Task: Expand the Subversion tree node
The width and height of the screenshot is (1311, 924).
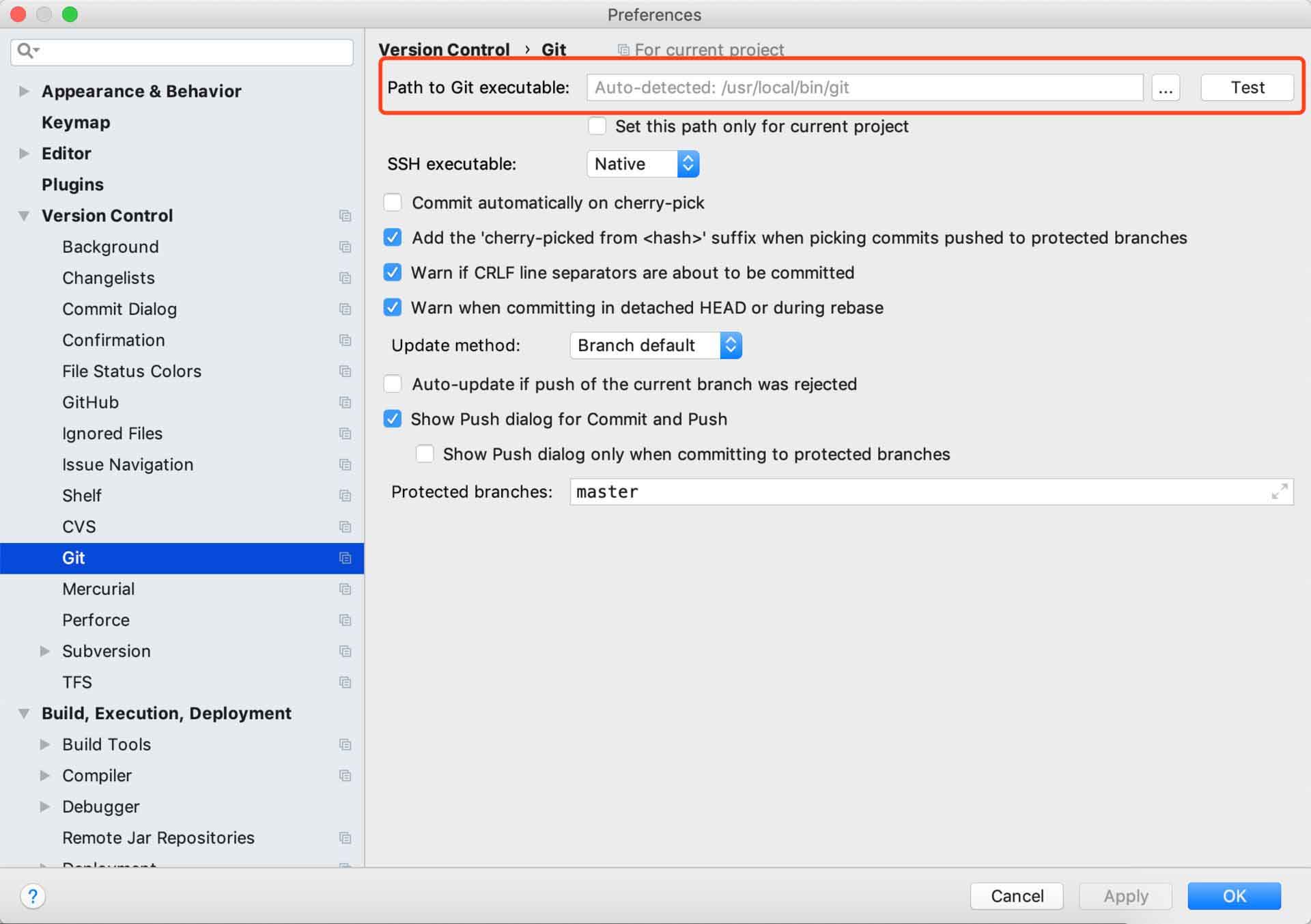Action: click(x=45, y=651)
